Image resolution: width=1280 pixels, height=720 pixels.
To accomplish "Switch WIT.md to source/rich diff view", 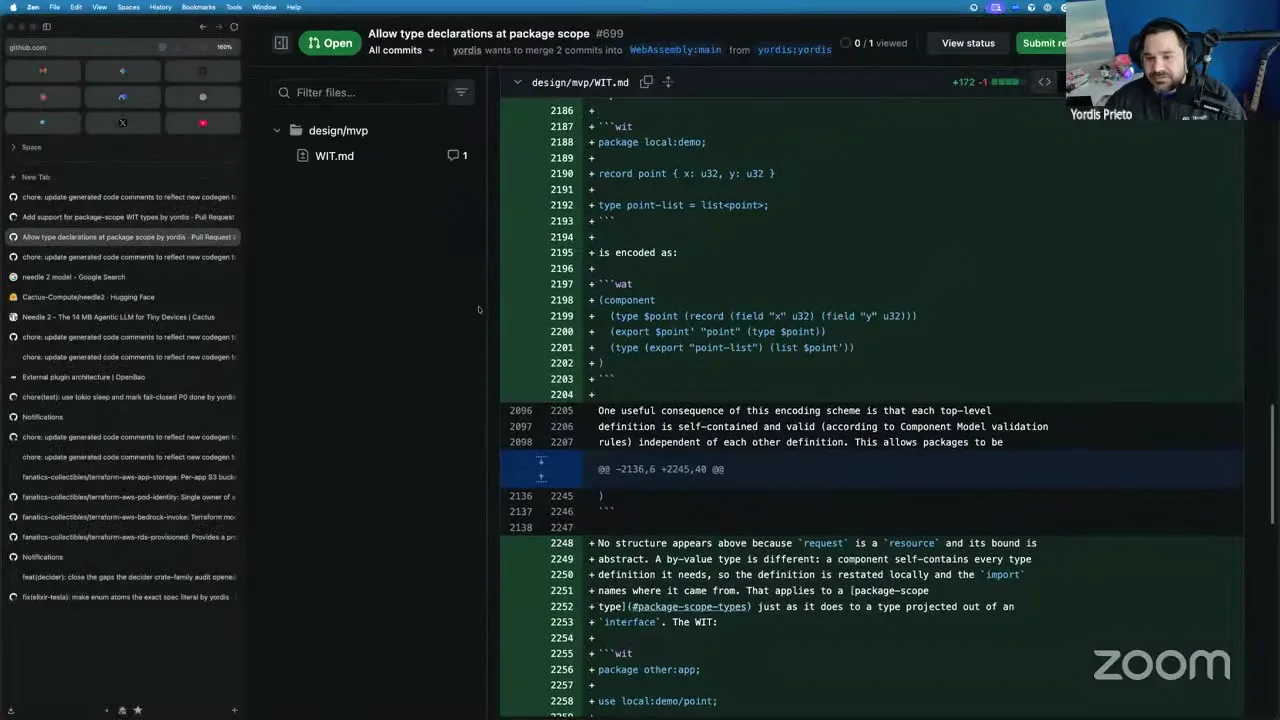I will pos(1045,82).
